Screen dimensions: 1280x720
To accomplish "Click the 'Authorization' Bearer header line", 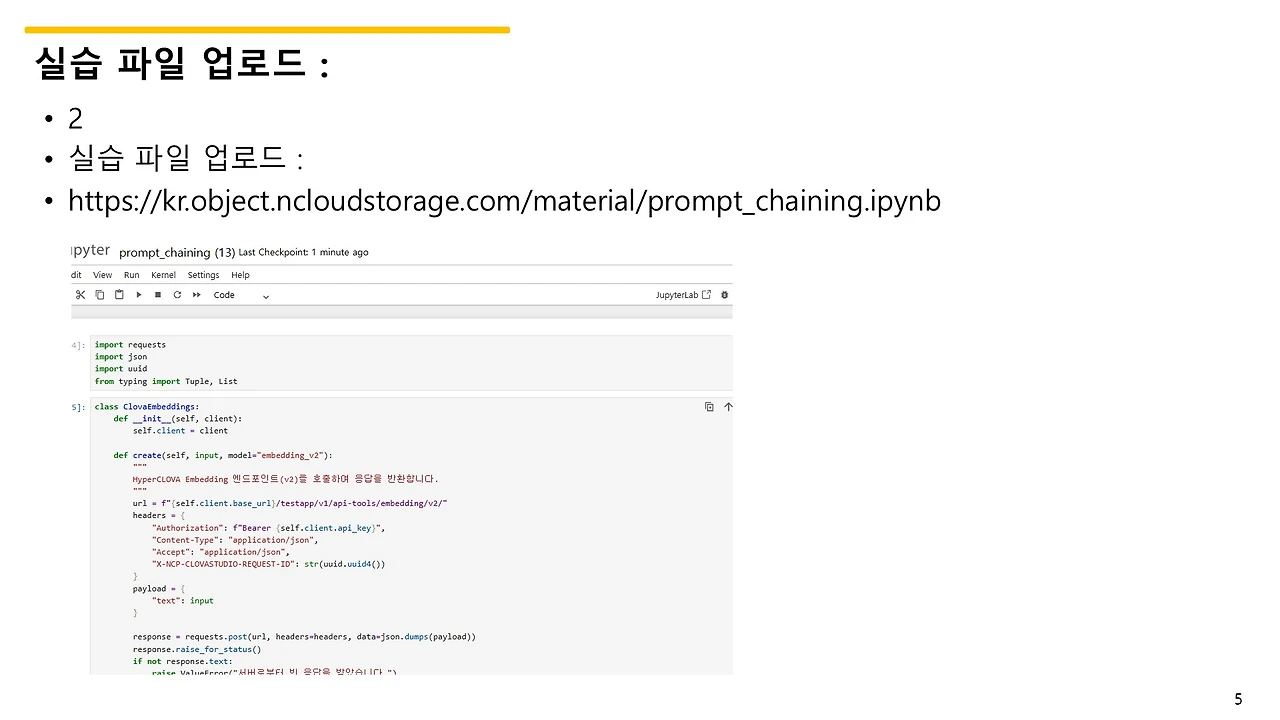I will (268, 528).
